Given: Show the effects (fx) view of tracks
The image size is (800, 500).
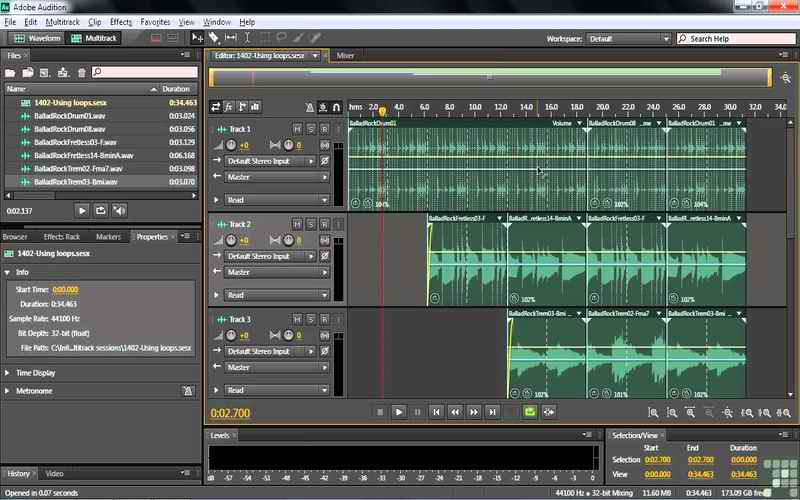Looking at the screenshot, I should coord(229,107).
